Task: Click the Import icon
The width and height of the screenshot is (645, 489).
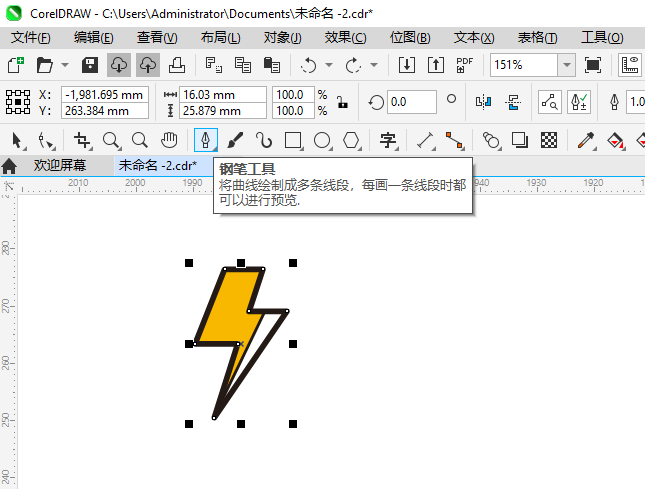Action: click(x=406, y=65)
